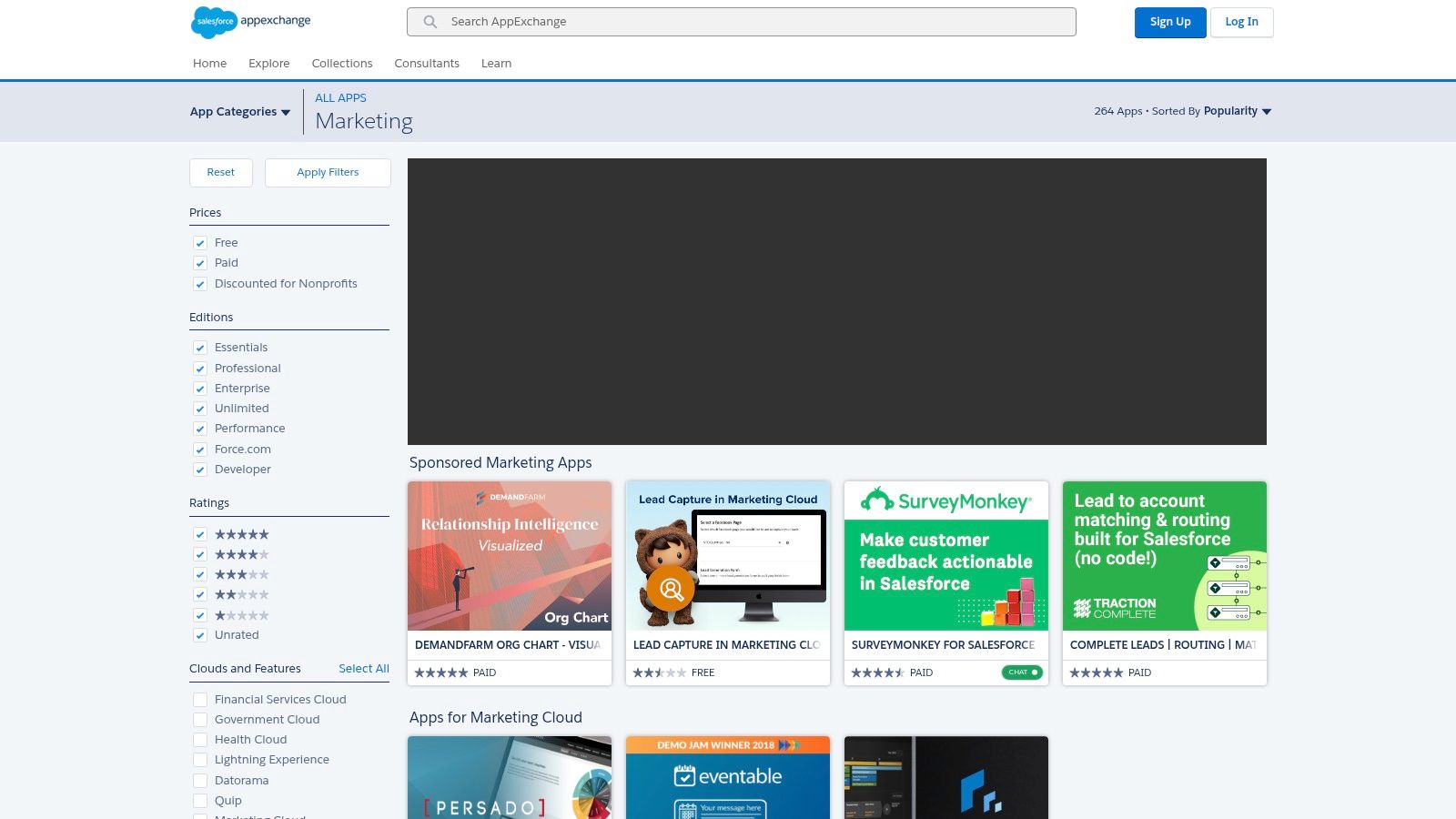Uncheck the Free price filter
The height and width of the screenshot is (819, 1456).
click(200, 243)
